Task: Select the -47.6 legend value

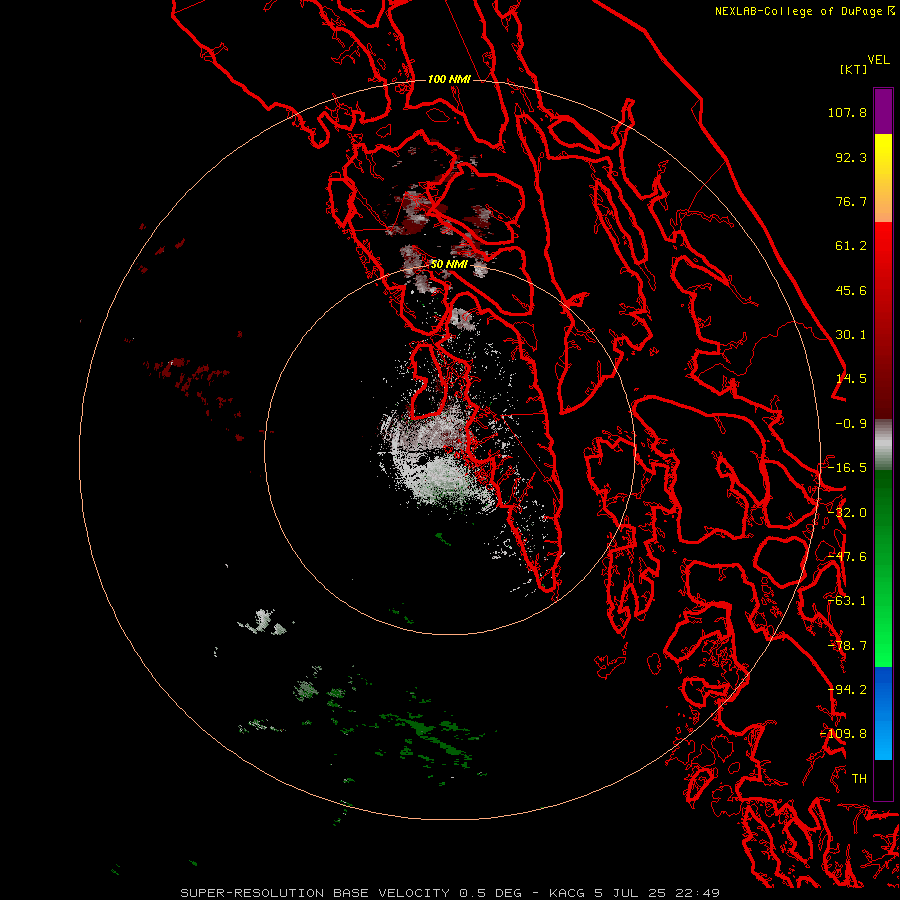Action: (847, 557)
